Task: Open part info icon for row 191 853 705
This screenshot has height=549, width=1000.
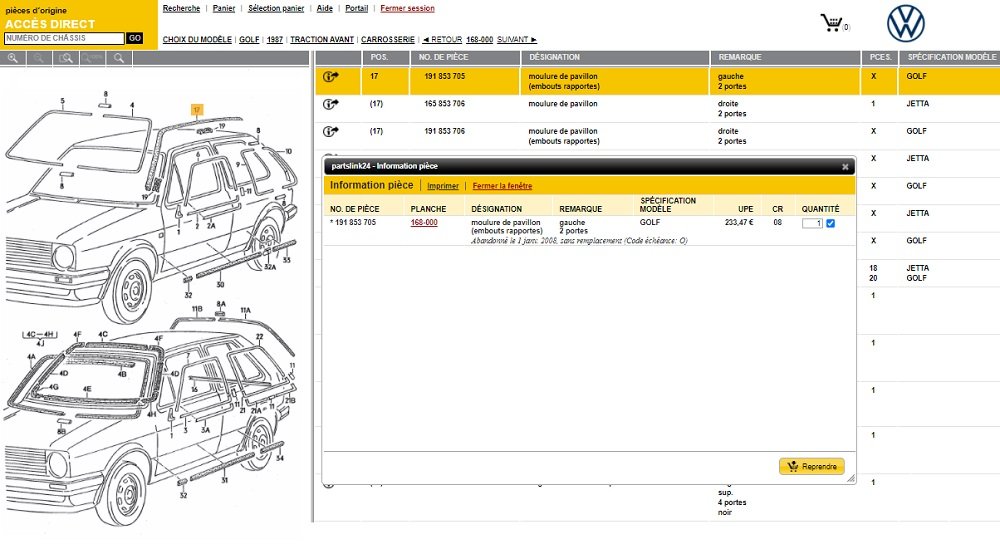Action: [x=330, y=77]
